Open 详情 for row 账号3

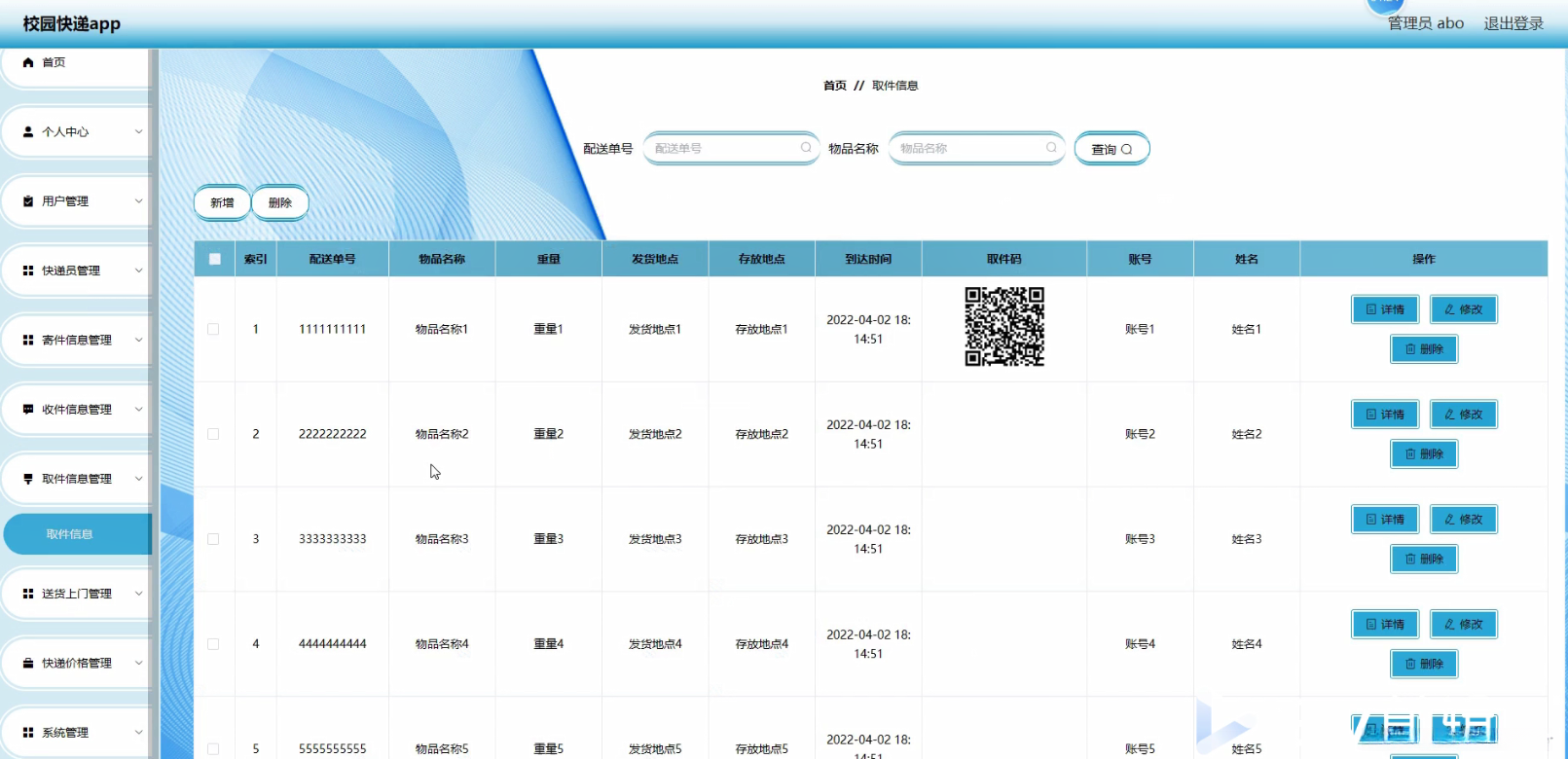click(1385, 520)
